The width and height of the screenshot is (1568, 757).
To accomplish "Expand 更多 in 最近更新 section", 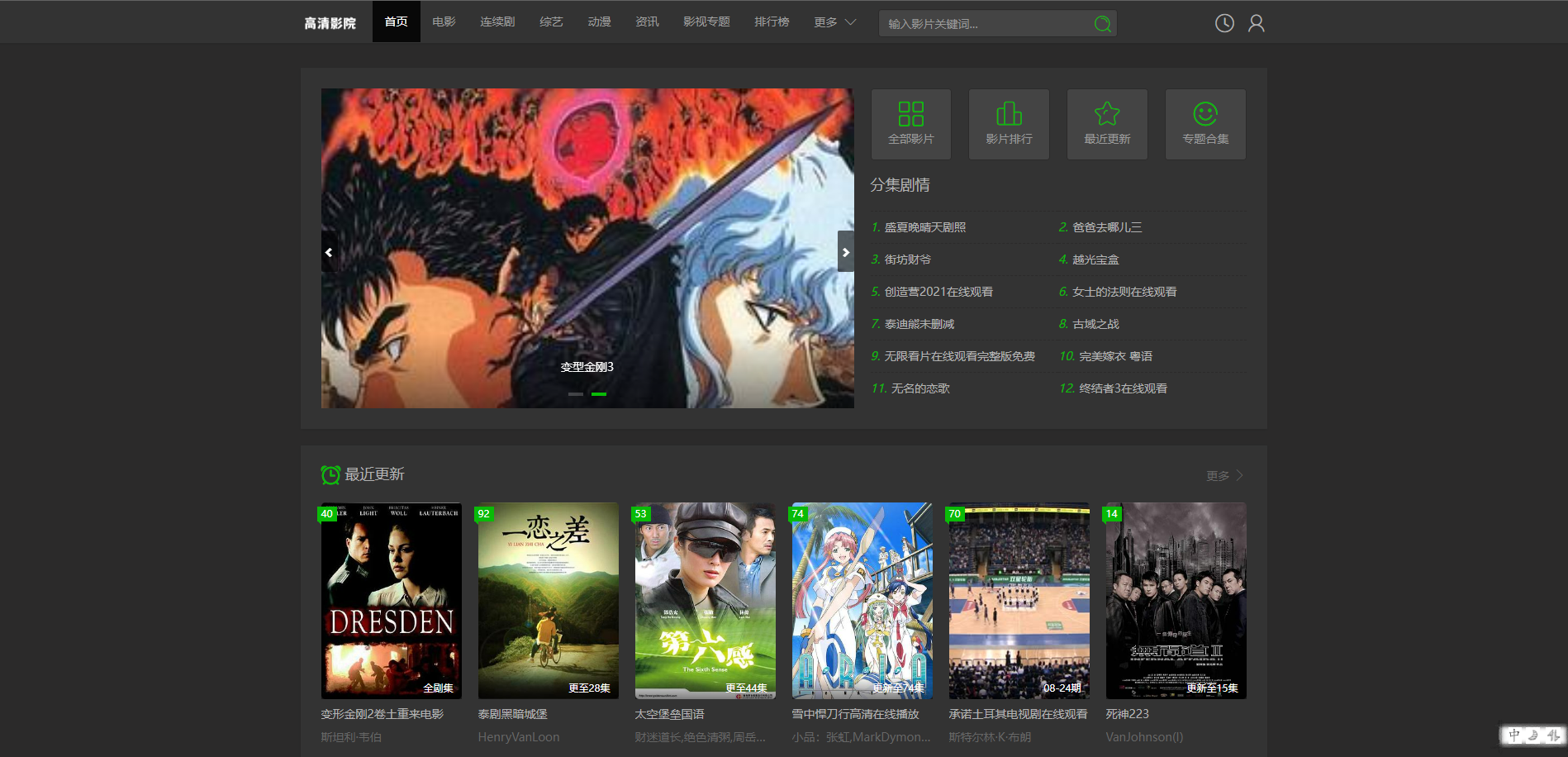I will [1224, 475].
